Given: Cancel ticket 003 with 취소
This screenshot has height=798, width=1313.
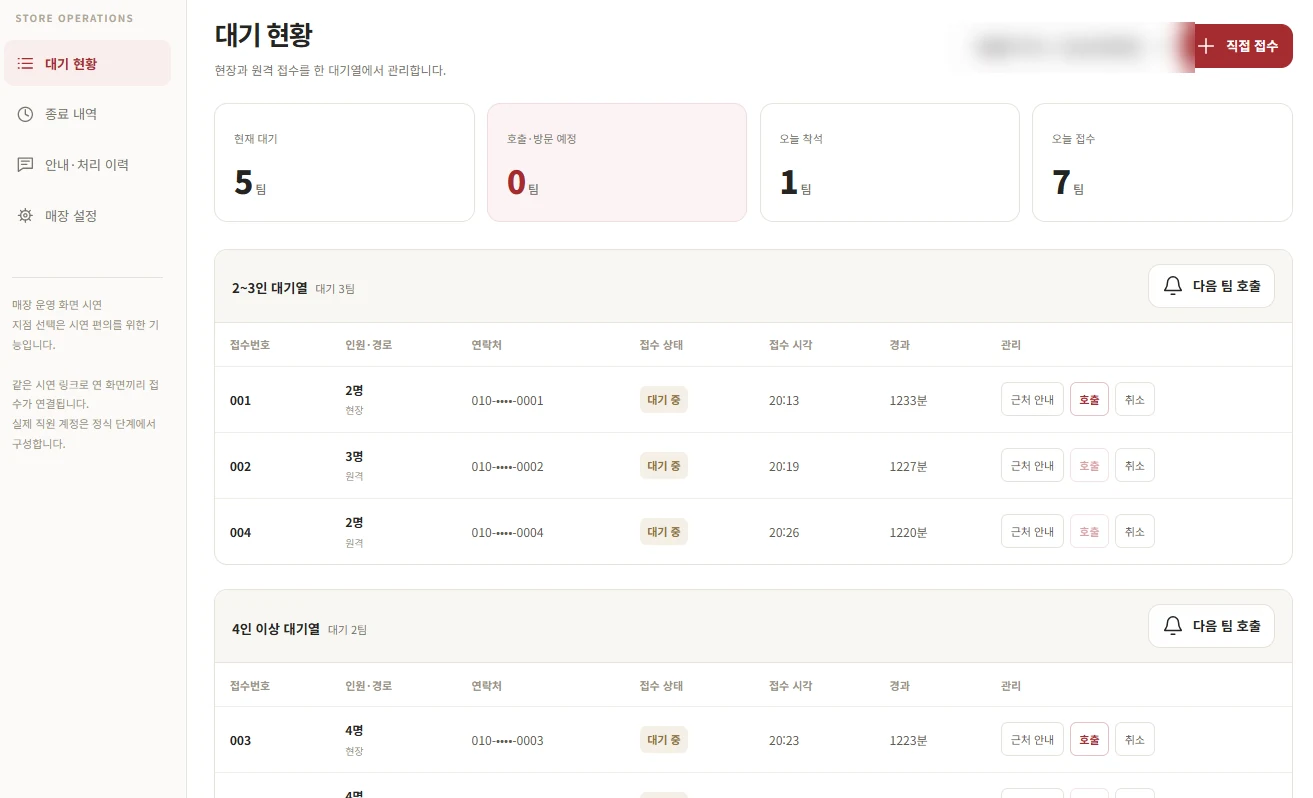Looking at the screenshot, I should pyautogui.click(x=1135, y=740).
